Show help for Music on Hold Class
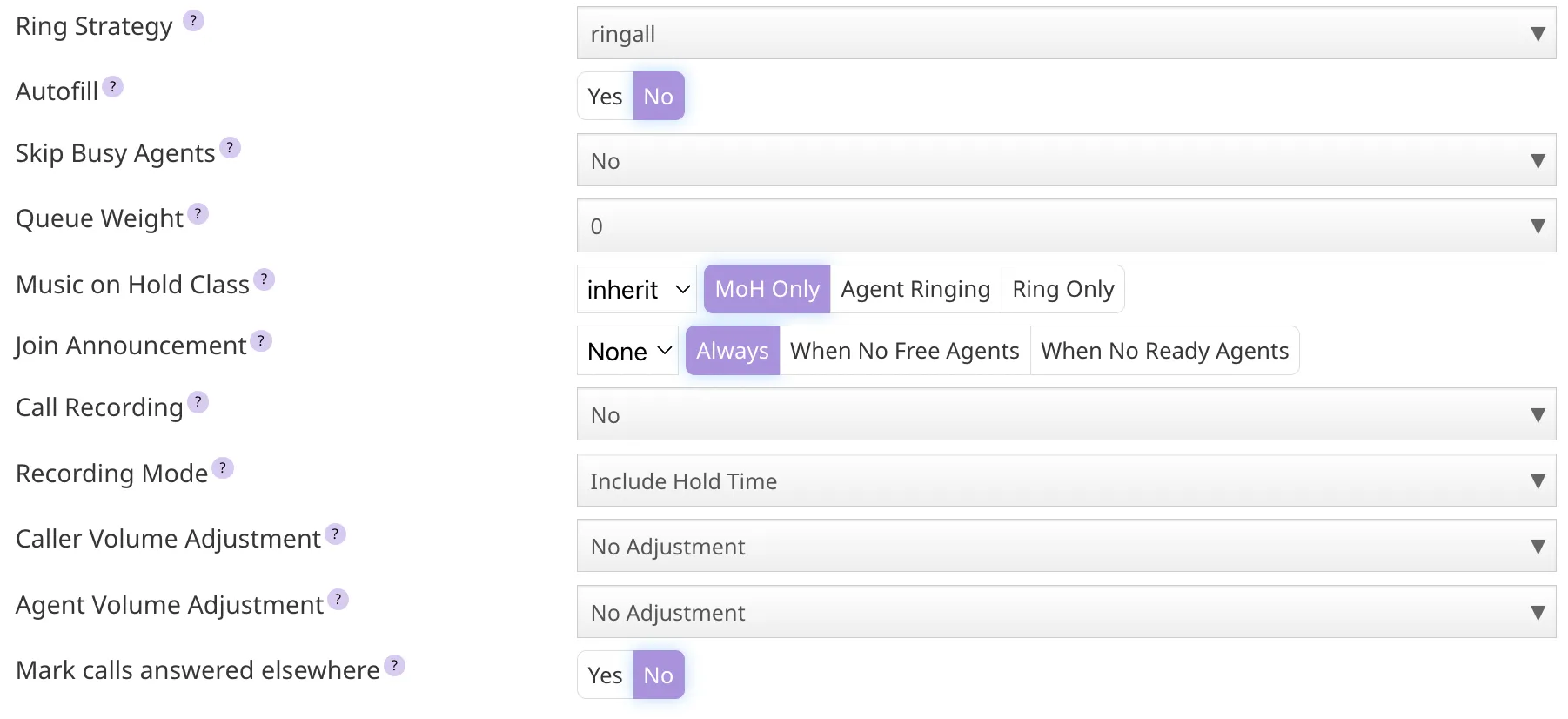This screenshot has height=719, width=1568. [x=264, y=280]
